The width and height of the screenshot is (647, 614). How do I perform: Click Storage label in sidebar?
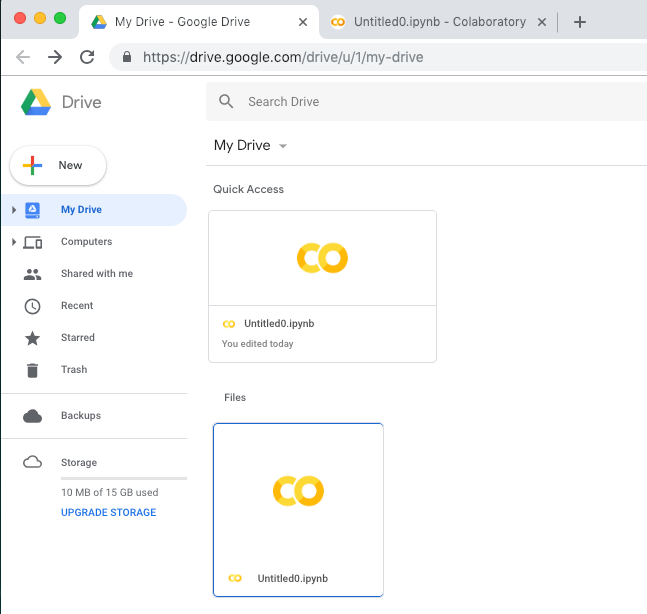(79, 463)
